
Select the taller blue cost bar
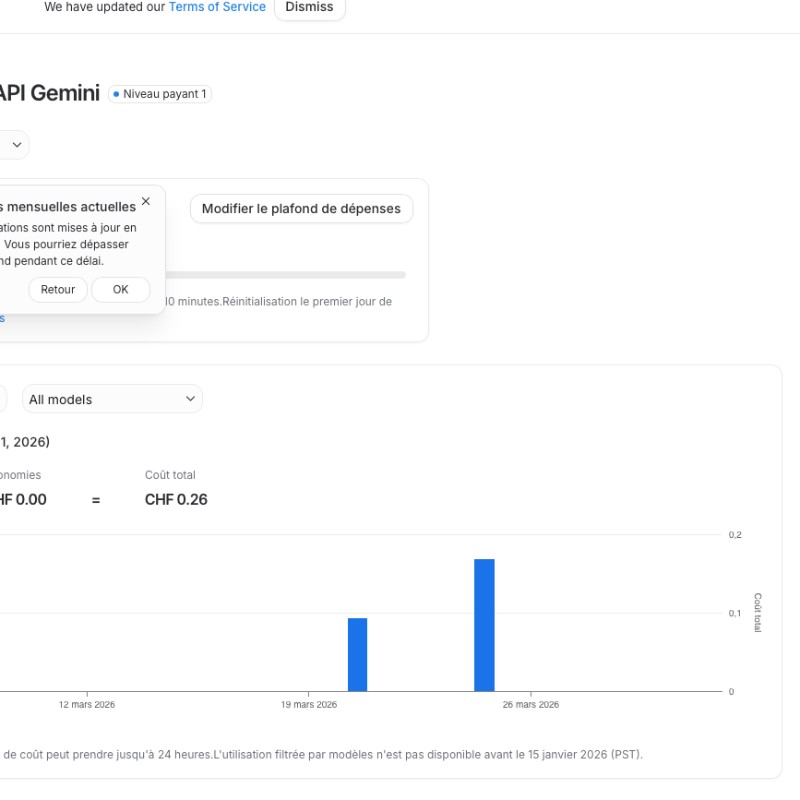(484, 625)
